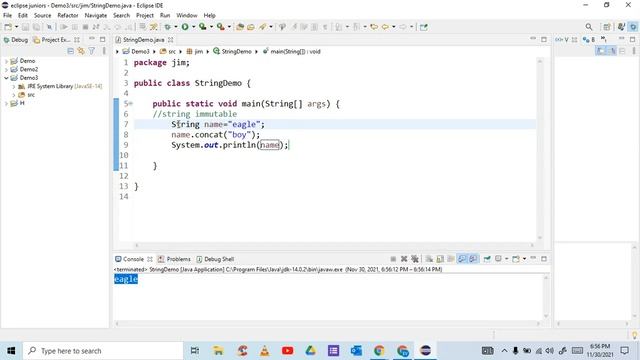Click the Project Explorer filter icon
The image size is (640, 360).
pyautogui.click(x=92, y=51)
